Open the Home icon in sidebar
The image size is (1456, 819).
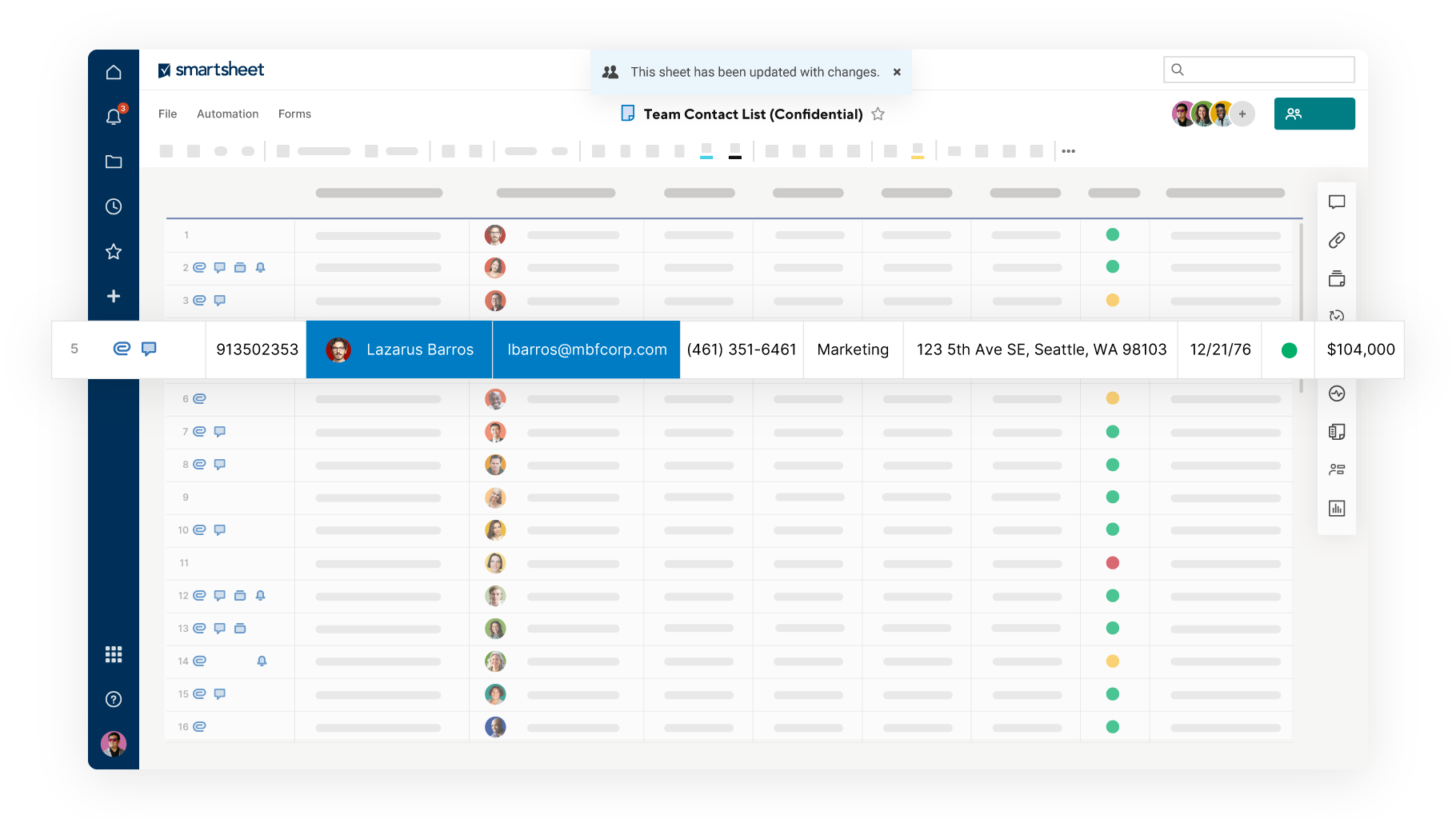[x=114, y=72]
